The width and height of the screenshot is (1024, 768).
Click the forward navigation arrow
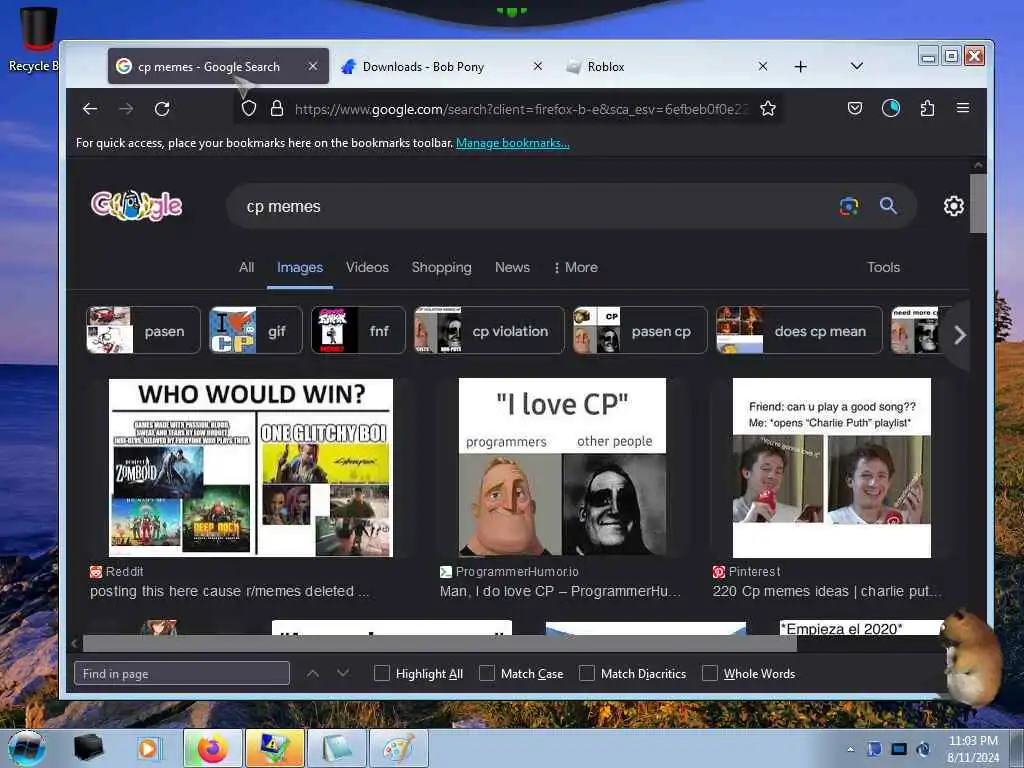[126, 109]
